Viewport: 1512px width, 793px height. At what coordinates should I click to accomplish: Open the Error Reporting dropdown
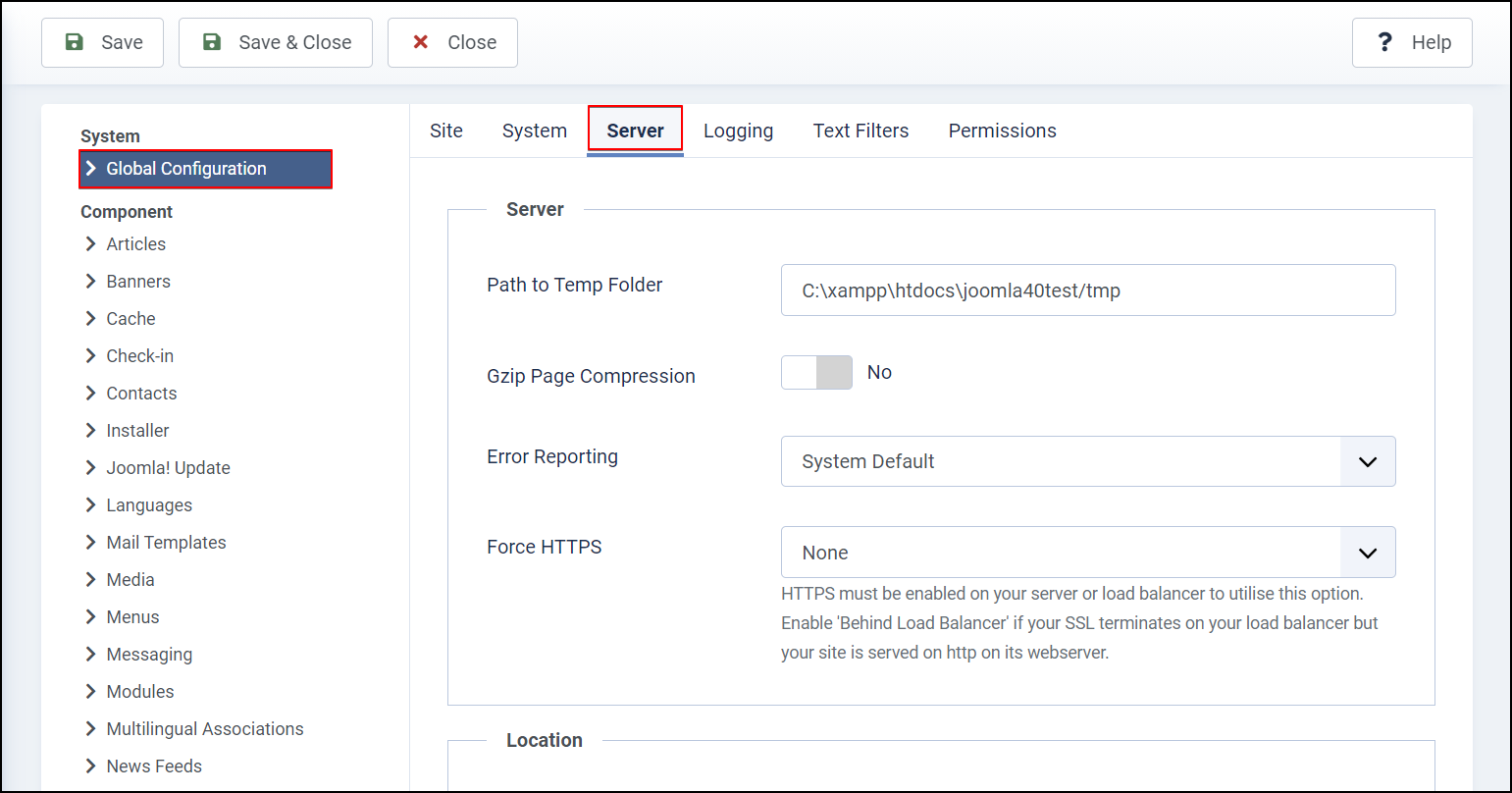click(1088, 461)
